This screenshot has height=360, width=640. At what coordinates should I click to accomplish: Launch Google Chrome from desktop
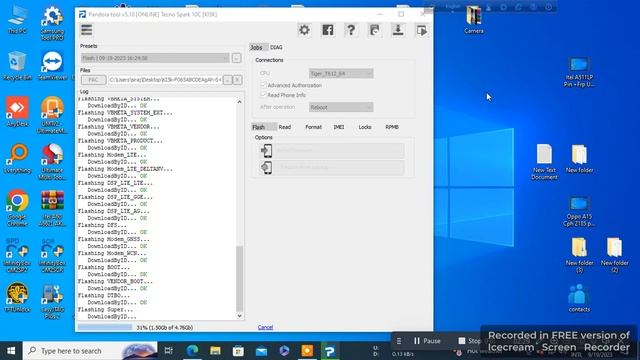coord(17,208)
